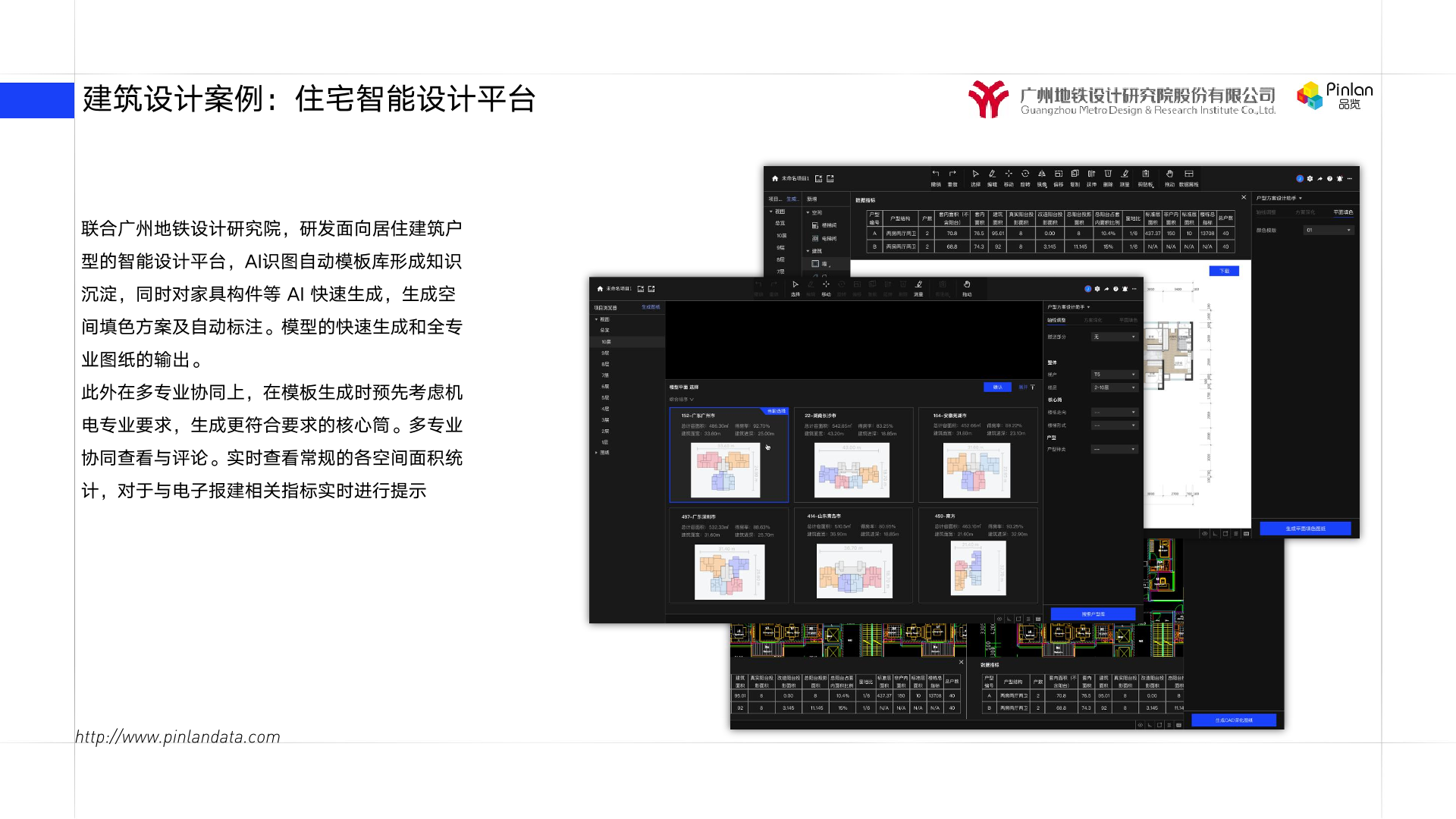This screenshot has width=1456, height=819.
Task: Switch to the 平面填色 tab
Action: [1342, 212]
